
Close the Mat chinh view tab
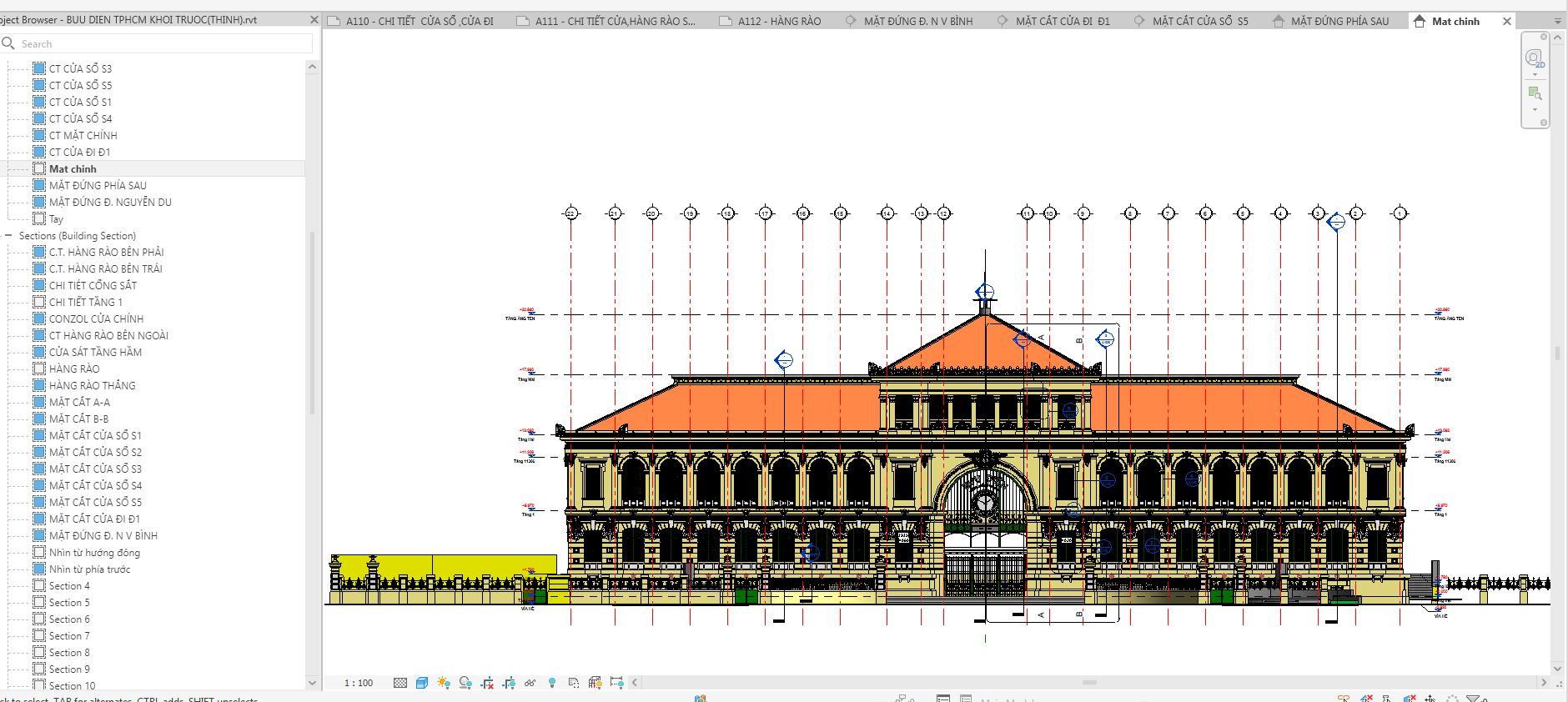1507,22
